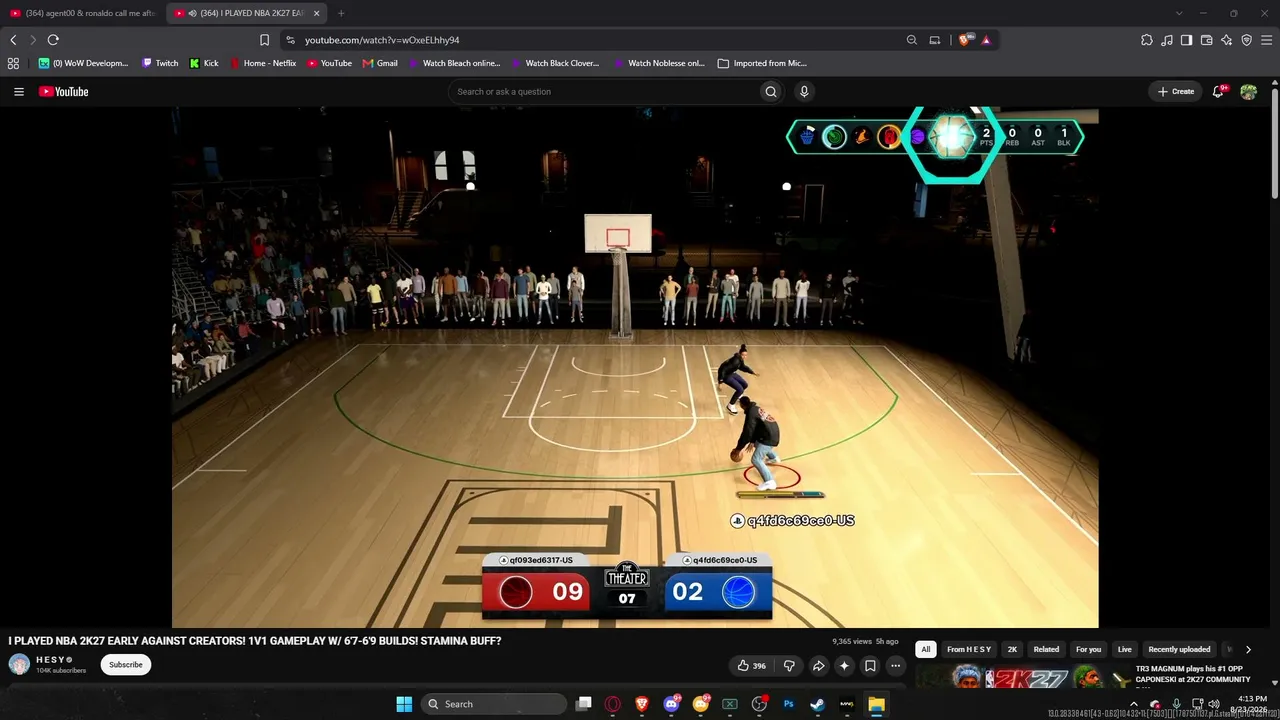
Task: Show the browser sidebar panel
Action: coord(1186,40)
